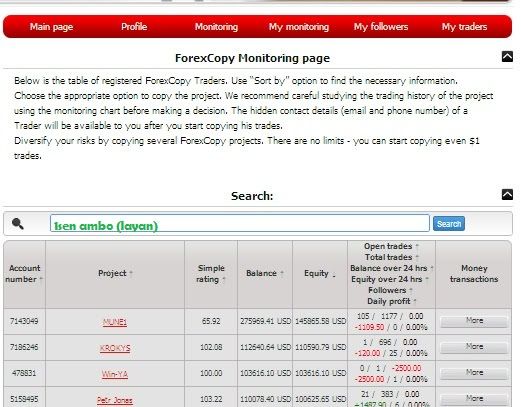Sort by Total trades
This screenshot has height=407, width=521.
[x=391, y=257]
